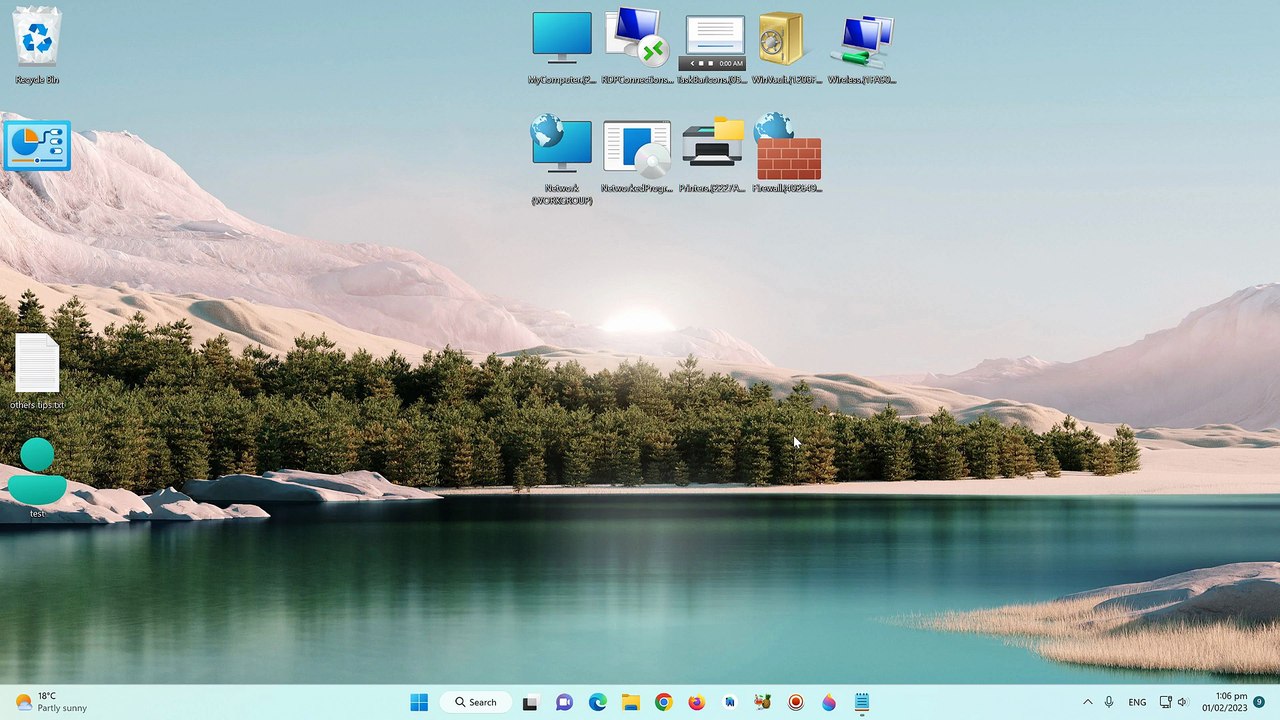Open the Recycle Bin desktop icon
1280x720 pixels.
37,46
